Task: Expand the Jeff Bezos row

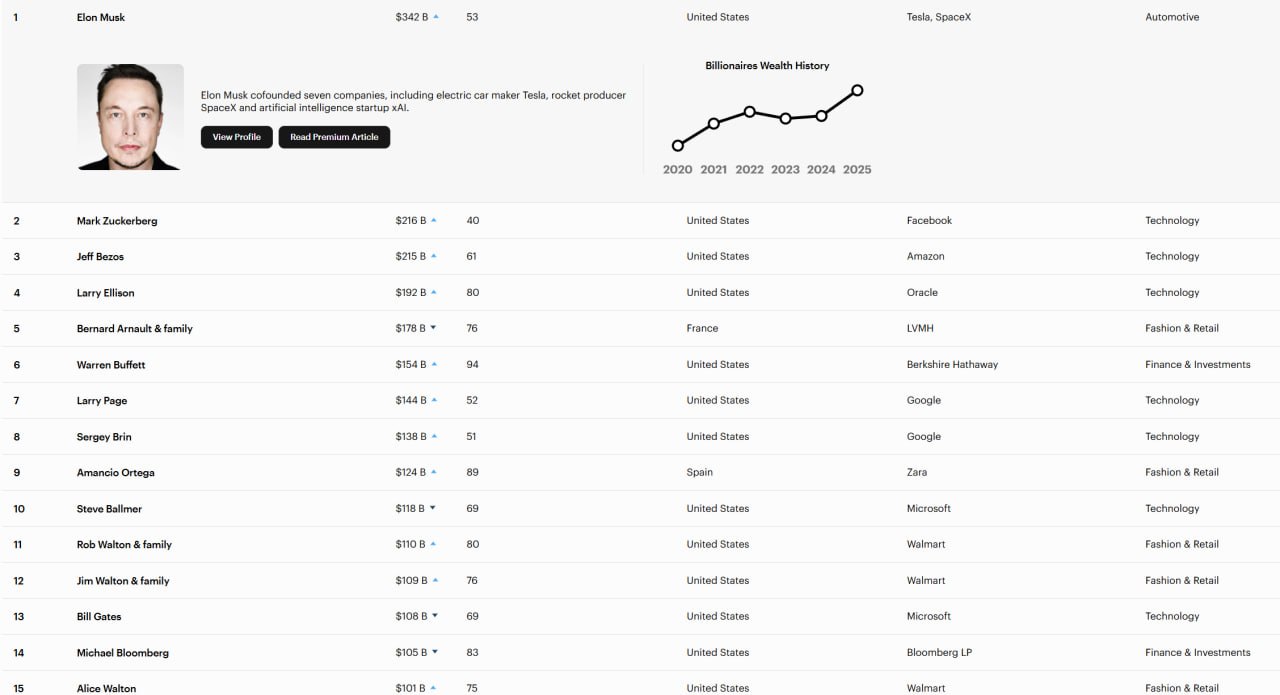Action: [x=100, y=257]
